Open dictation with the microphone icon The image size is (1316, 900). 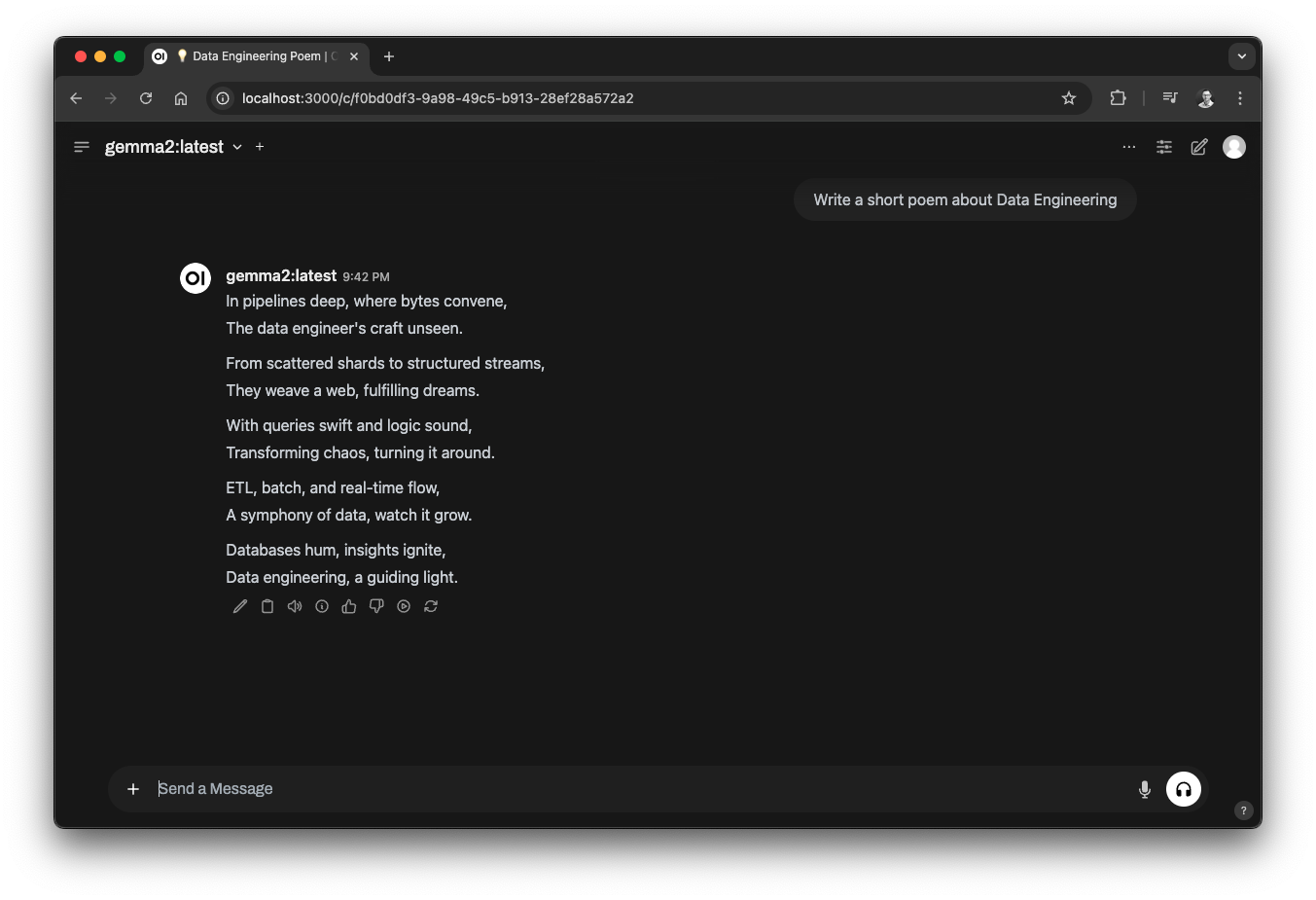[x=1144, y=789]
